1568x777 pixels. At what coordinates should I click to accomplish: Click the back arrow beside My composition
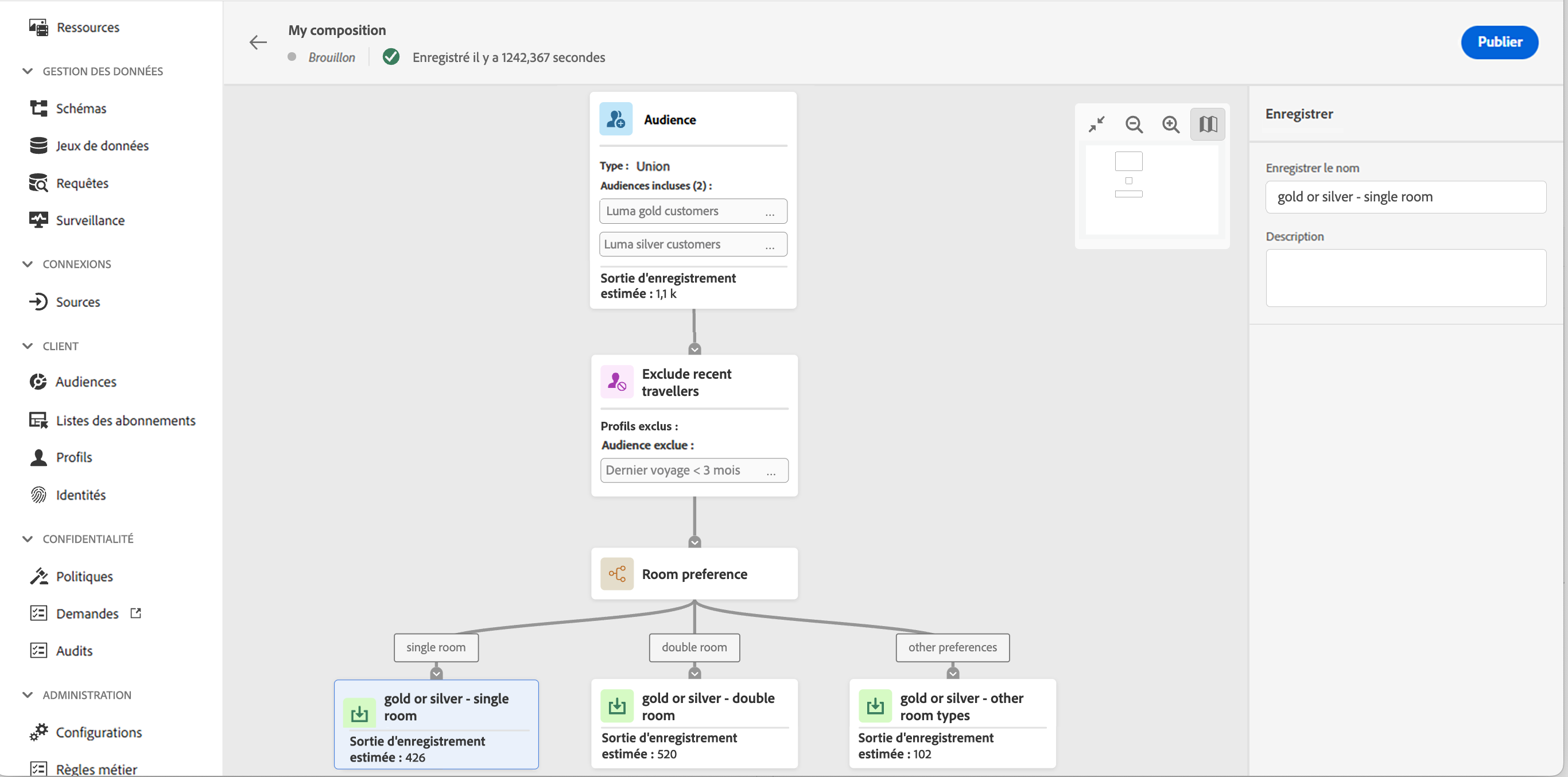(258, 42)
